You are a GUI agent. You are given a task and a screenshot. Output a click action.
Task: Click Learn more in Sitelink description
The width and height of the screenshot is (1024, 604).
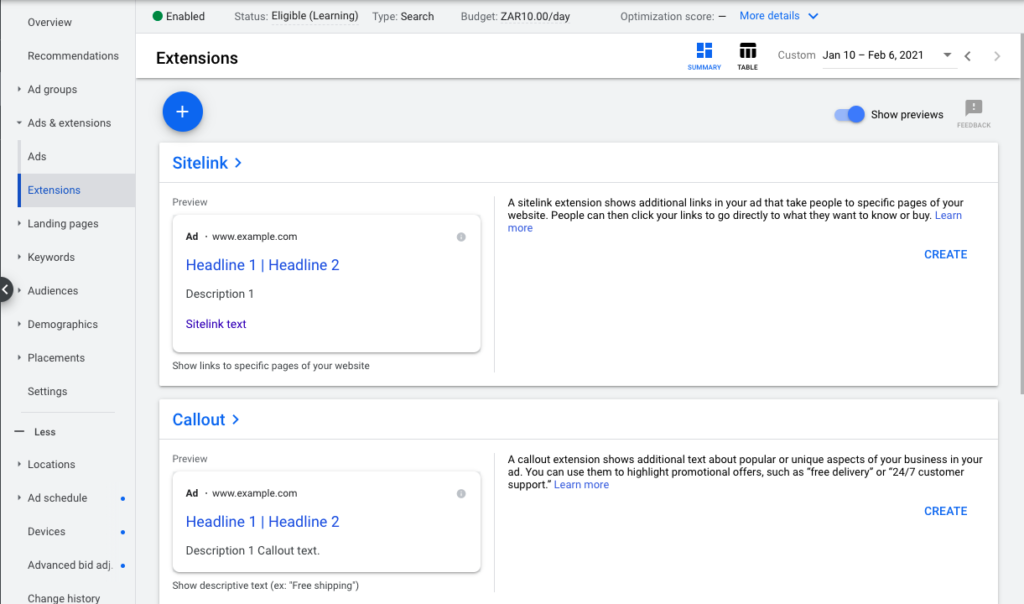(x=948, y=215)
